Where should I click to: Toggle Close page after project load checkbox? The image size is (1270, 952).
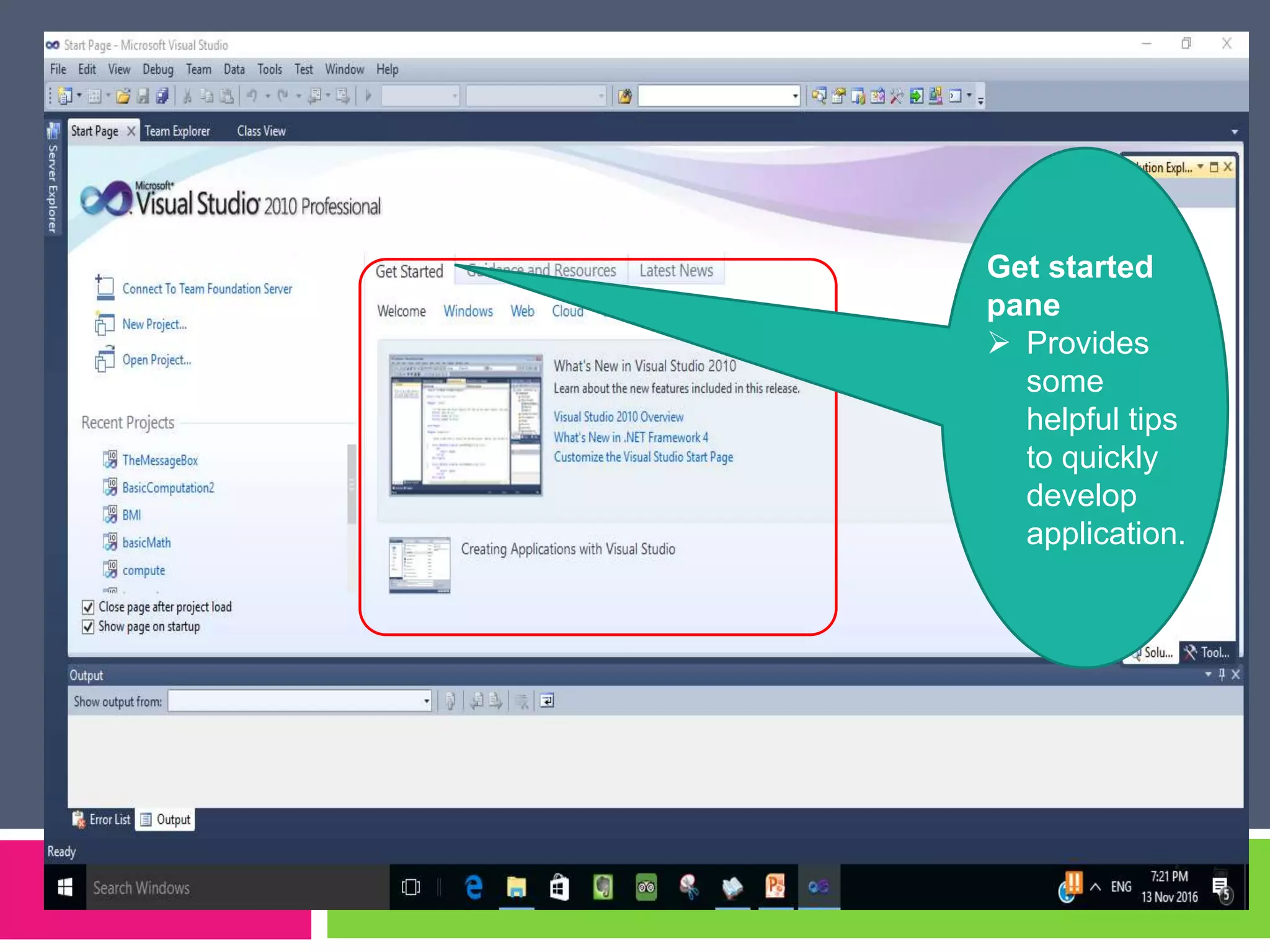pyautogui.click(x=88, y=607)
